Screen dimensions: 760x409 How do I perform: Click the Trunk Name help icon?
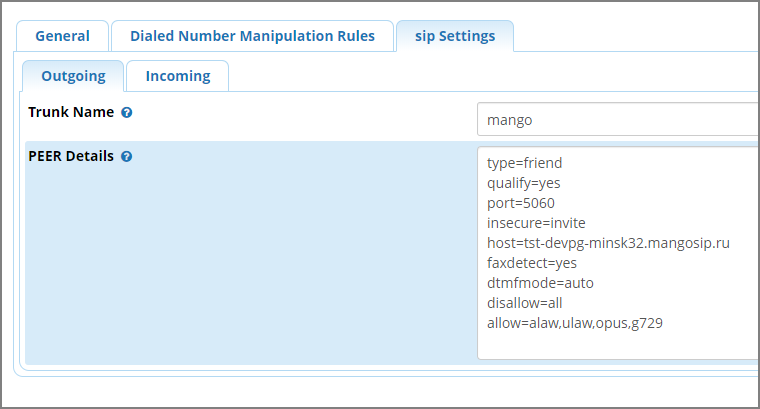click(x=127, y=112)
